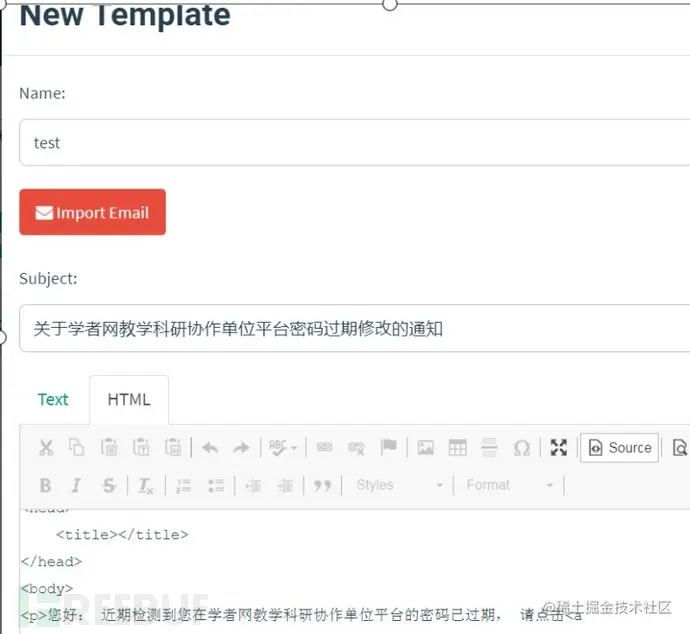Click the Anchor flag icon
The width and height of the screenshot is (690, 634).
click(x=389, y=447)
